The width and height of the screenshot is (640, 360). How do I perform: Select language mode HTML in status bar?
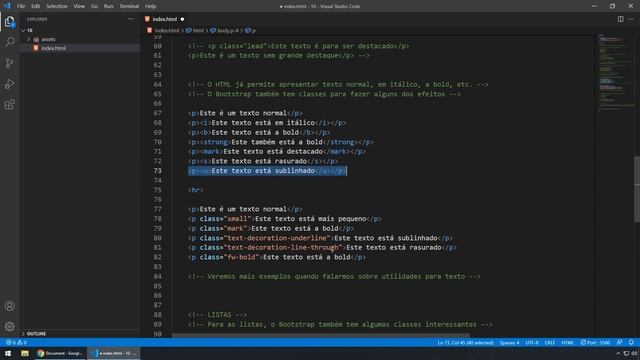pos(567,342)
